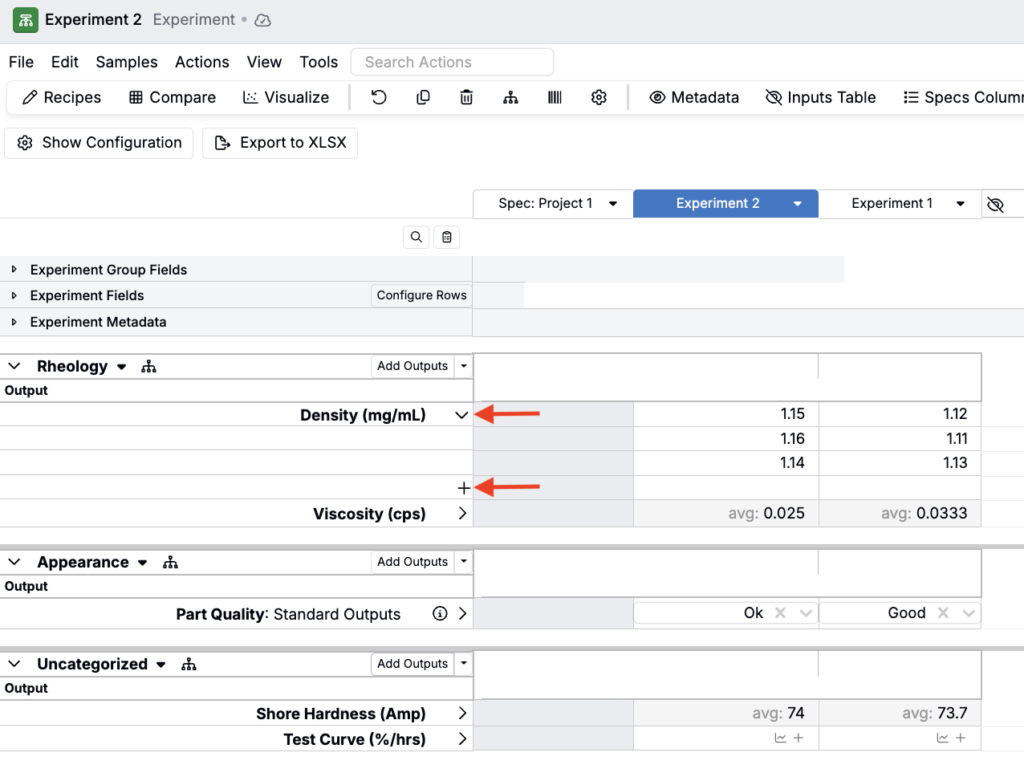Click the Search Actions input field
Screen dimensions: 1024x777
(x=452, y=62)
